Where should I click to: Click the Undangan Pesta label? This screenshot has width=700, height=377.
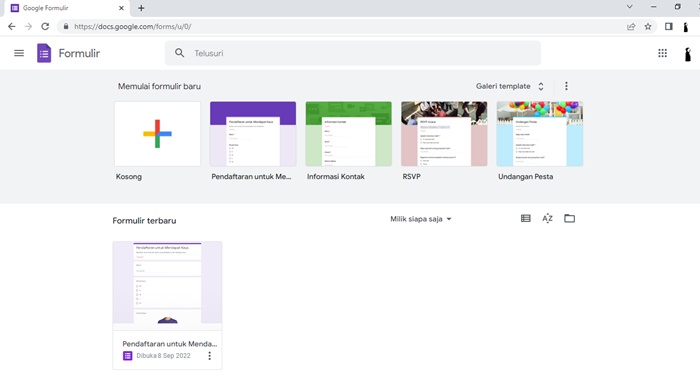click(x=525, y=176)
